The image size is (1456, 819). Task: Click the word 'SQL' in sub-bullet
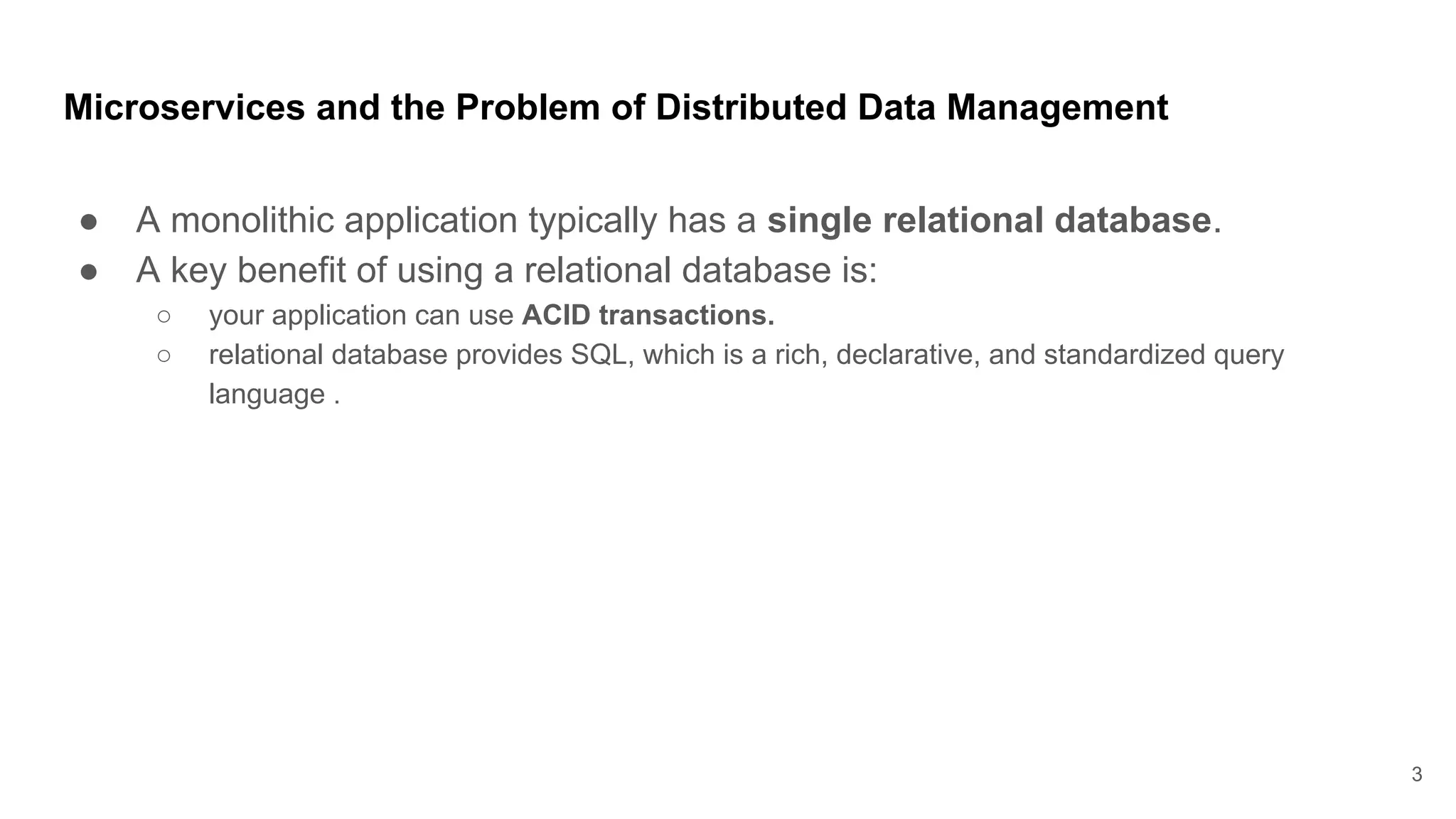(599, 355)
